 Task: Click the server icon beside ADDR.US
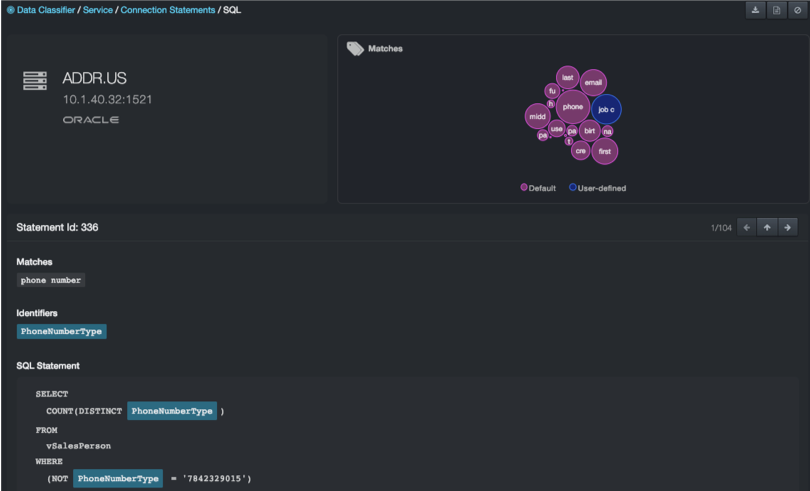tap(35, 81)
